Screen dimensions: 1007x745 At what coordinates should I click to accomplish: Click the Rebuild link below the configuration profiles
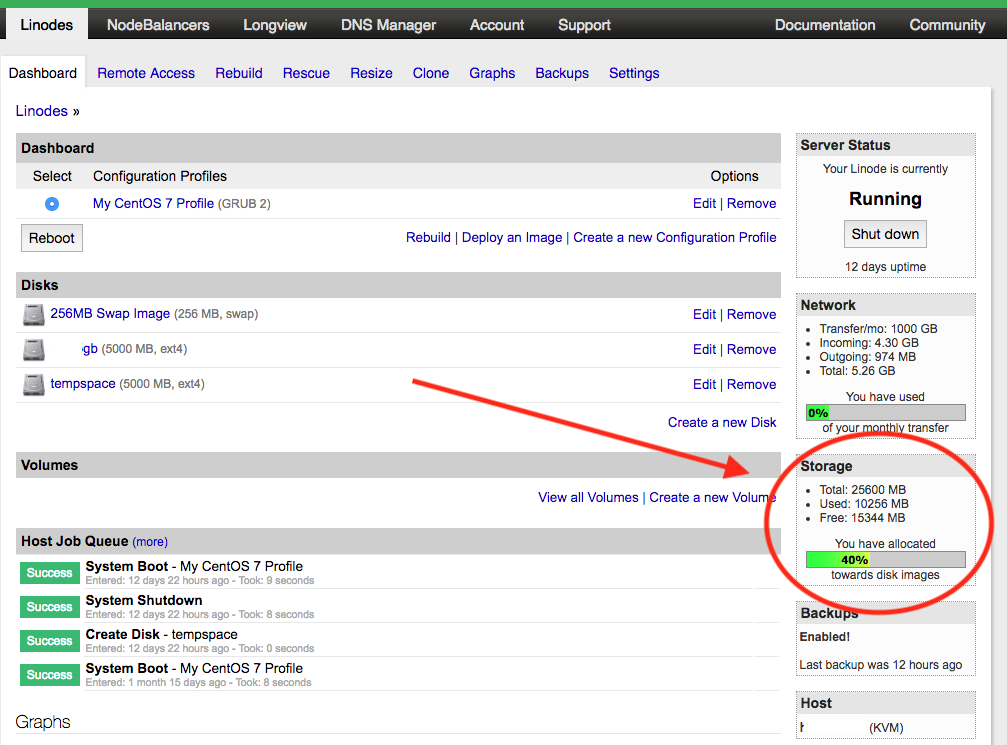point(428,238)
